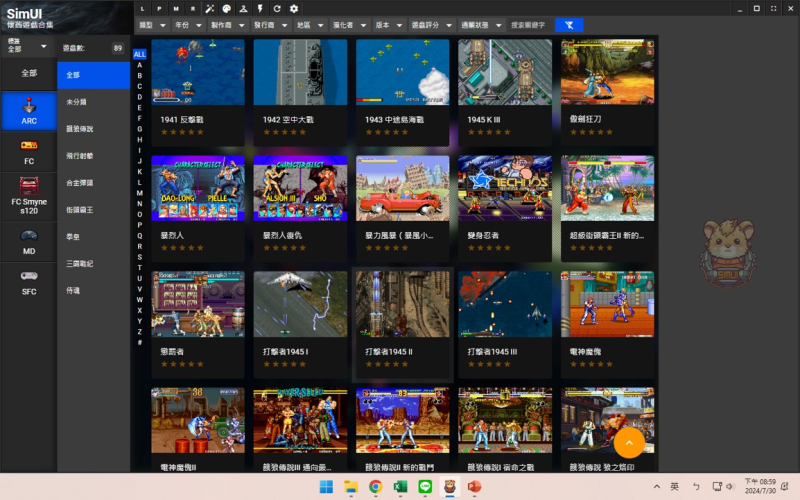This screenshot has height=500, width=800.
Task: Select the ALL alphabet index tab
Action: point(139,54)
